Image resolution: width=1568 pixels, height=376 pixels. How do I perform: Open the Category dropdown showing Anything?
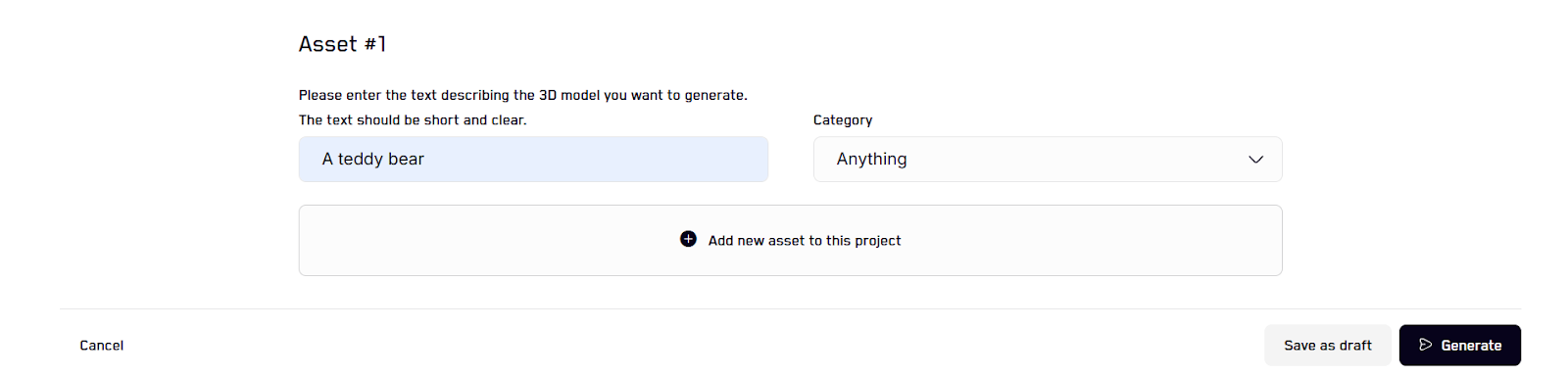click(1048, 159)
